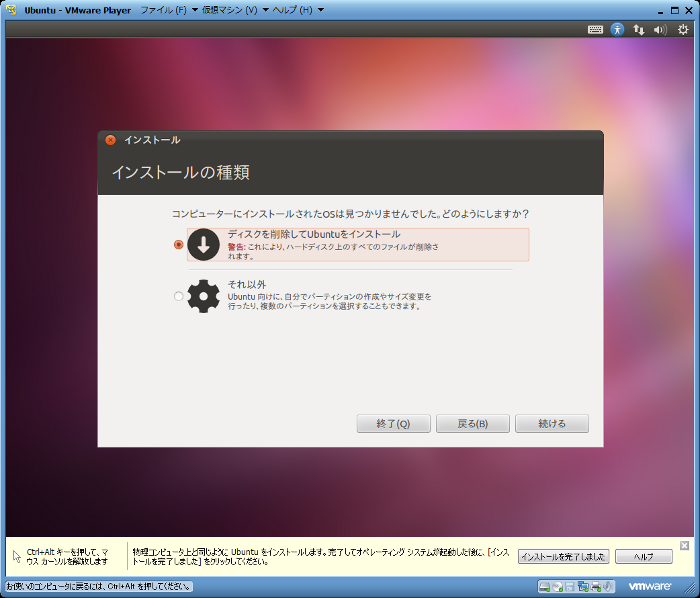Image resolution: width=700 pixels, height=598 pixels.
Task: Click the ヘルプ button in the yellow hint bar
Action: 644,556
